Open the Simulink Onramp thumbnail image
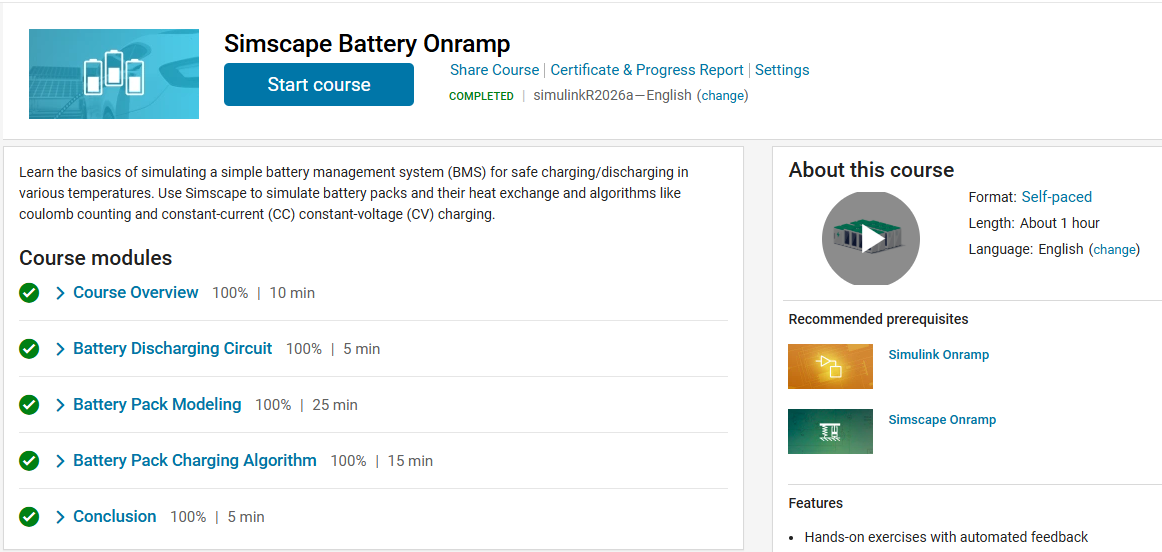 pyautogui.click(x=830, y=366)
